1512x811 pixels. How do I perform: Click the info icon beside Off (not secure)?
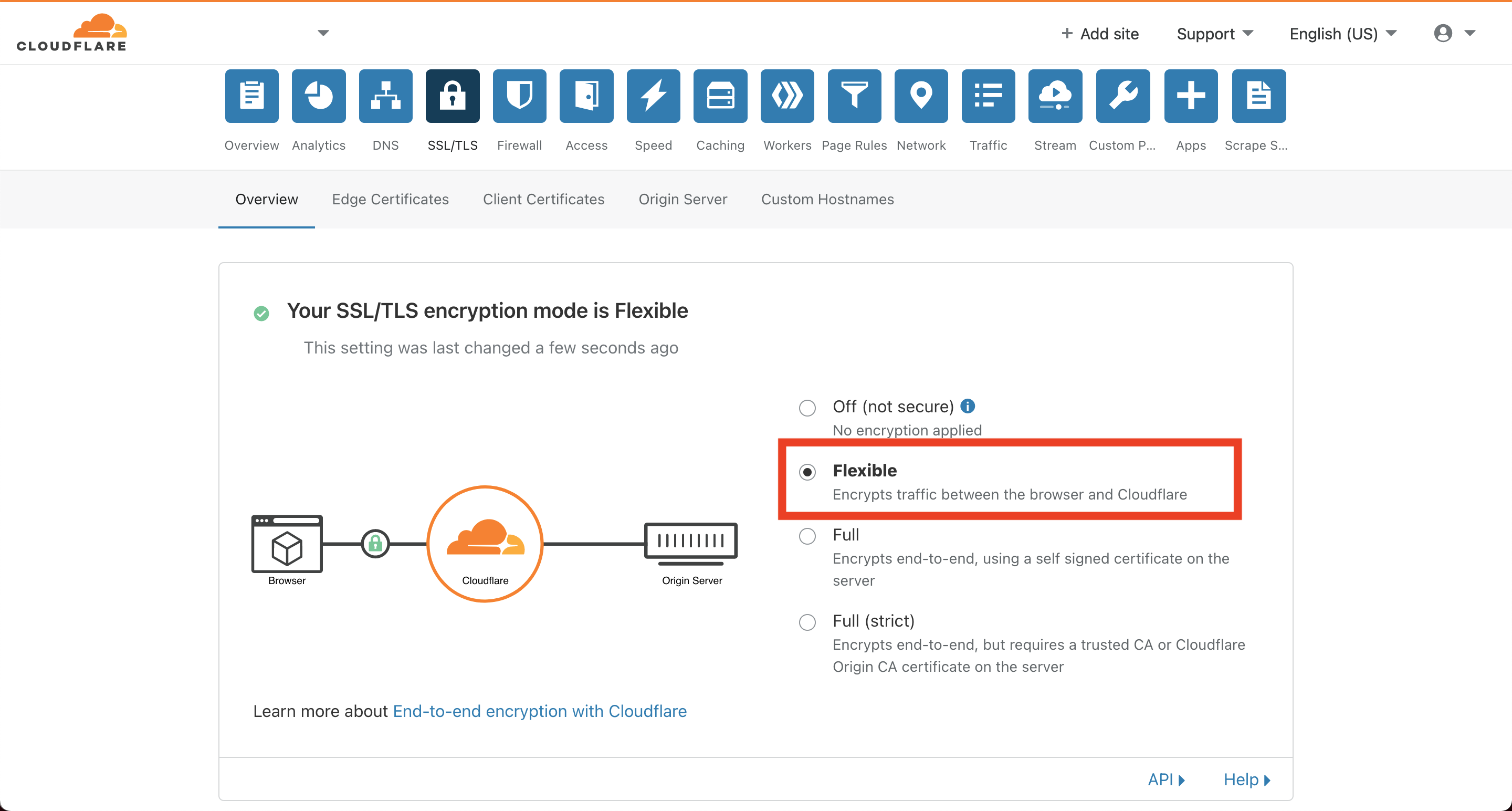pyautogui.click(x=967, y=406)
